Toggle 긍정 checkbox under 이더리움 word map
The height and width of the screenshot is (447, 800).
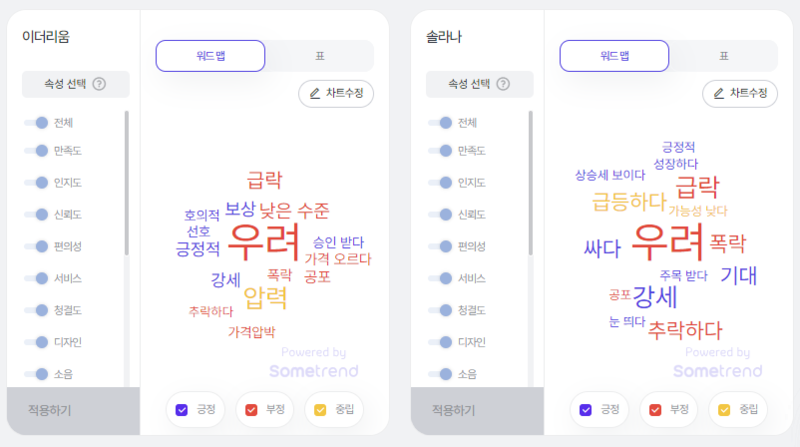[x=182, y=410]
